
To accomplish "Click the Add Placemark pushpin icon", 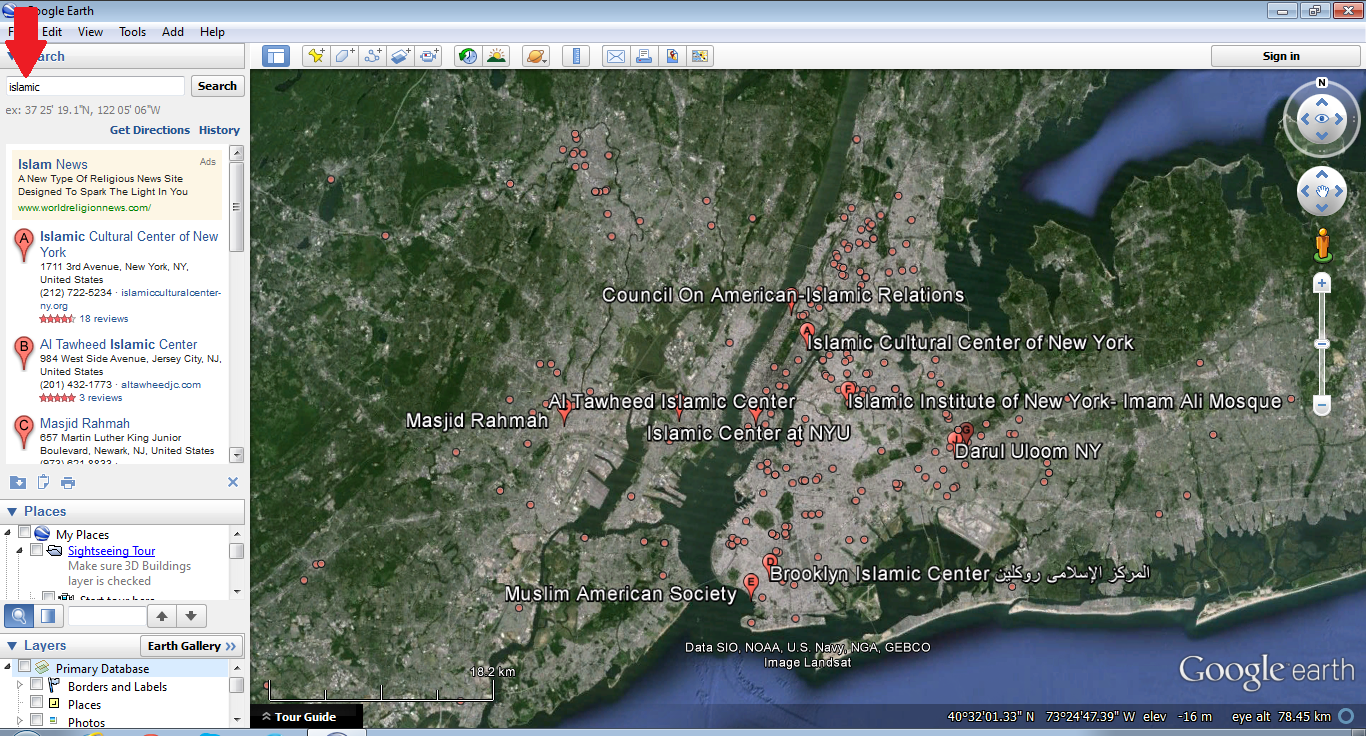I will 316,56.
